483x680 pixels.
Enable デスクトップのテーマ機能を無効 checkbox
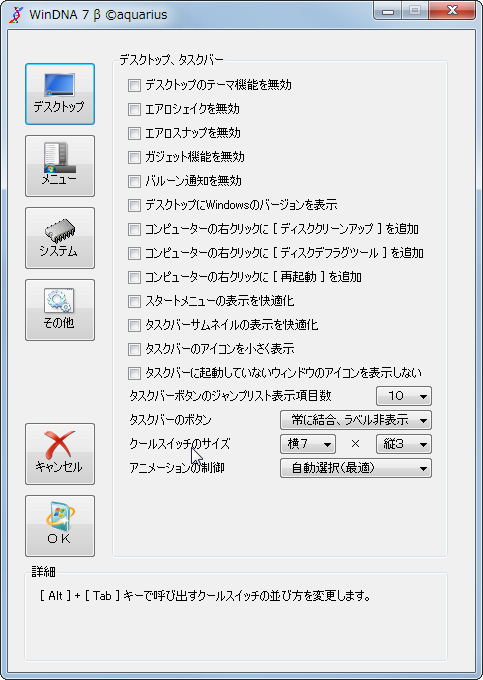pyautogui.click(x=134, y=85)
